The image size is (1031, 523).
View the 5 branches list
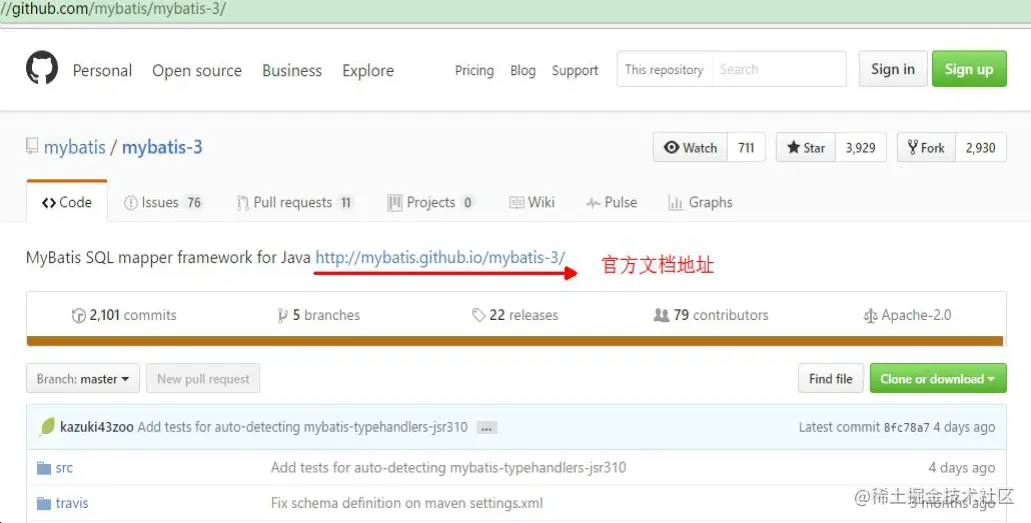(319, 315)
